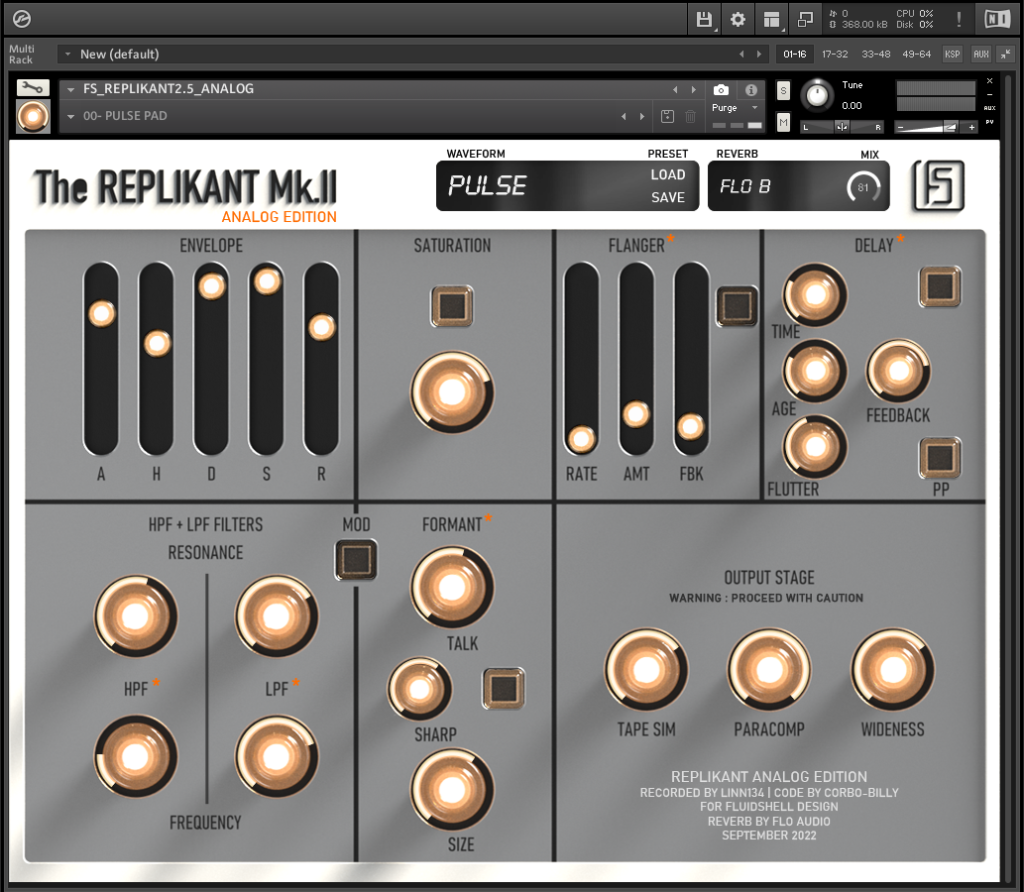Click the Flanger RATE slider handle
This screenshot has width=1024, height=892.
pos(581,439)
